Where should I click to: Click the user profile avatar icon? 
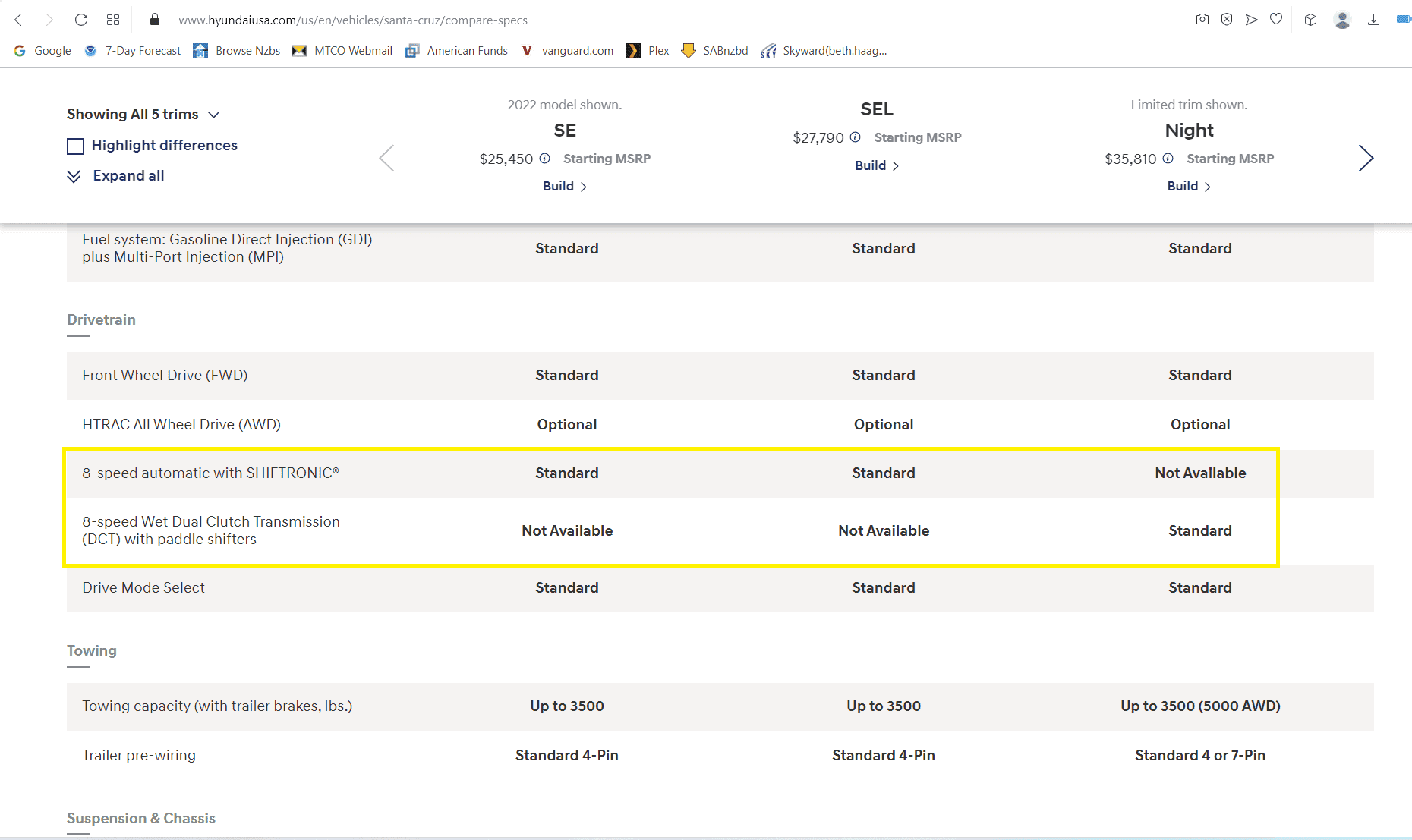pyautogui.click(x=1342, y=20)
